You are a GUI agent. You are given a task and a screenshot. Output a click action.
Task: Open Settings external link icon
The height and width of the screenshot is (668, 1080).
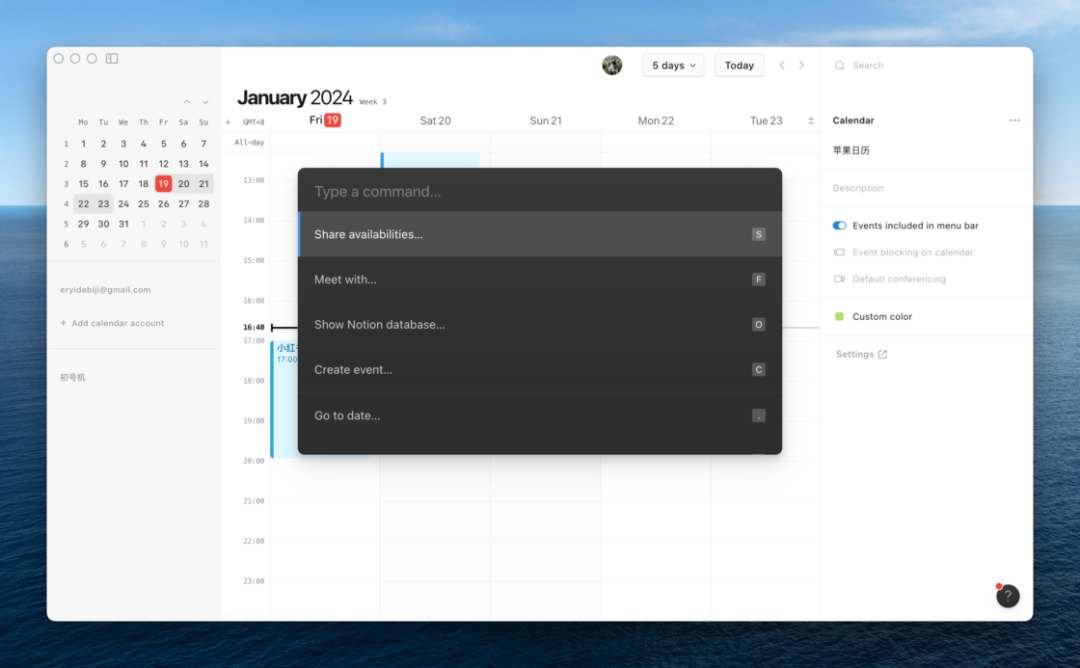tap(882, 354)
